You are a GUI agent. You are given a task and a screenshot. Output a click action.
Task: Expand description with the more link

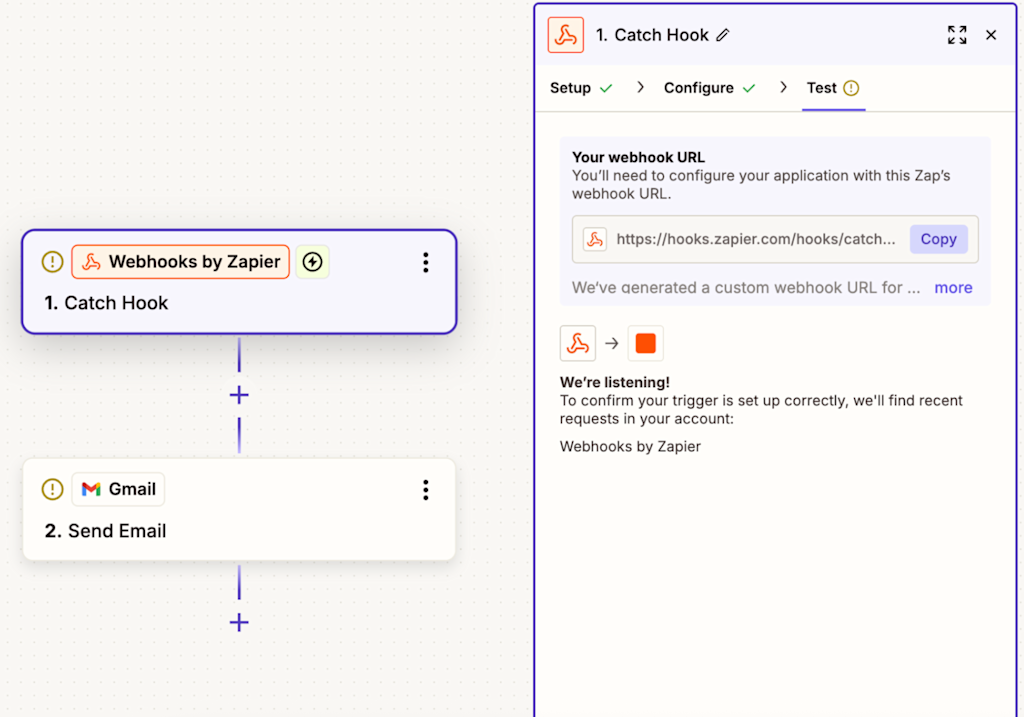point(953,287)
